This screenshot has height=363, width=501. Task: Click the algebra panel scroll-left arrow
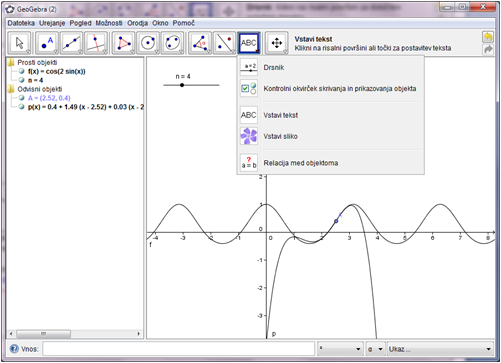click(11, 334)
